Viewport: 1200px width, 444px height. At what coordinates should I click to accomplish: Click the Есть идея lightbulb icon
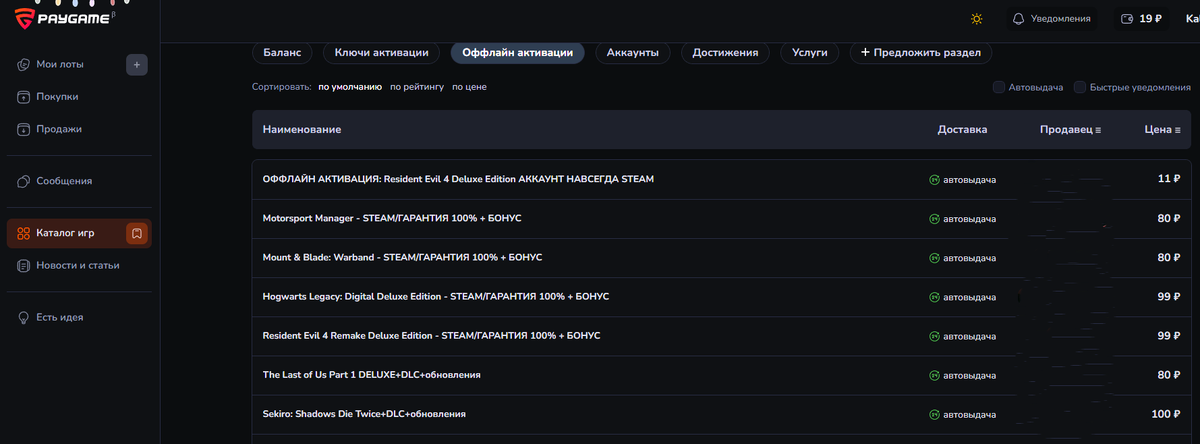pos(24,317)
